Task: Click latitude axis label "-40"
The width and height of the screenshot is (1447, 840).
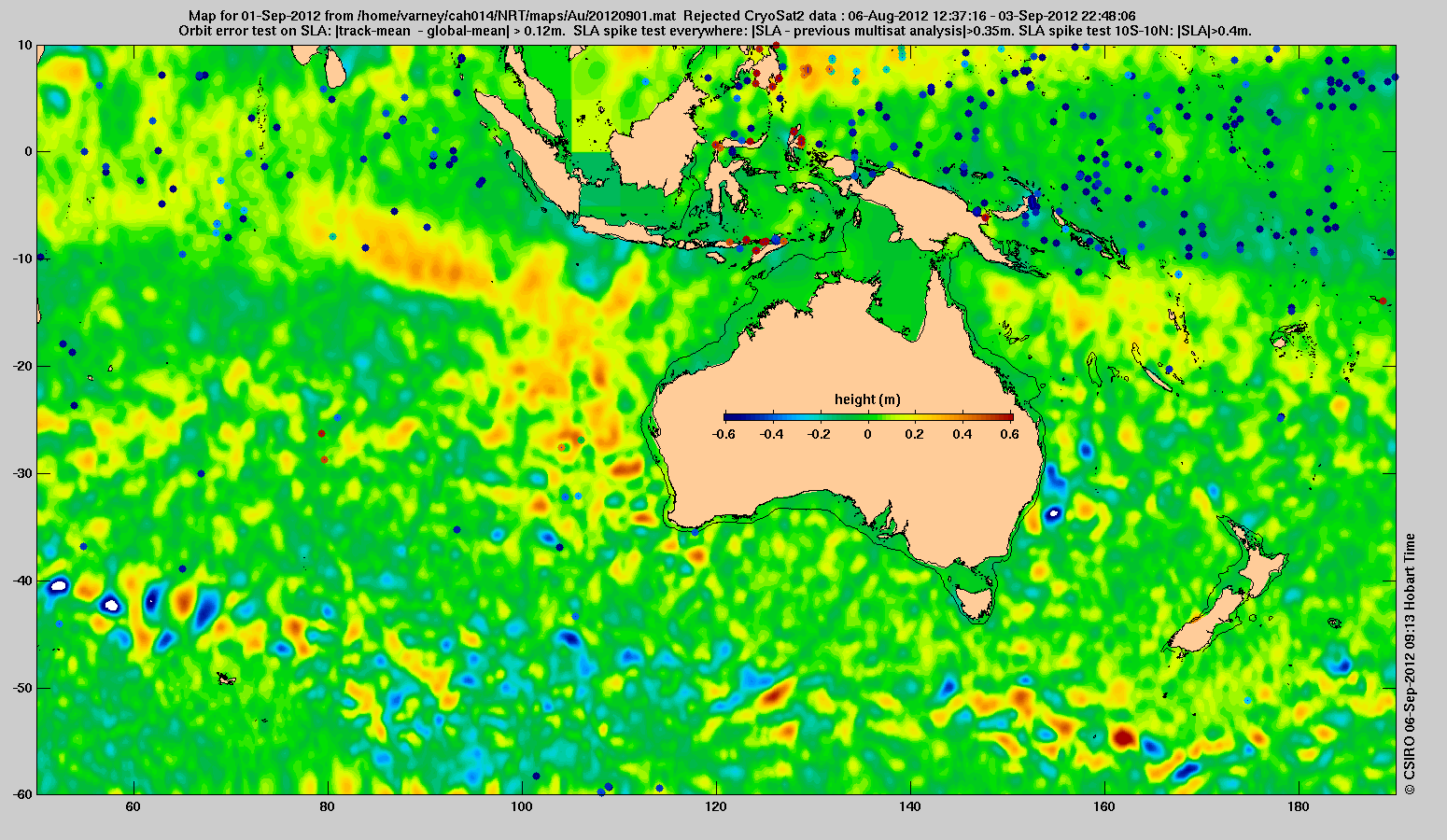Action: click(x=21, y=581)
